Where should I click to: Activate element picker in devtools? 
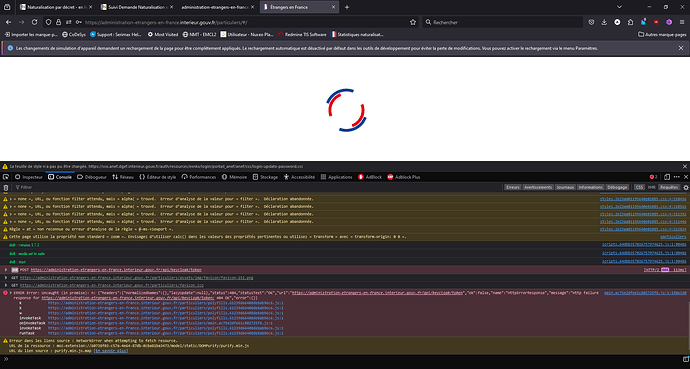pos(6,177)
